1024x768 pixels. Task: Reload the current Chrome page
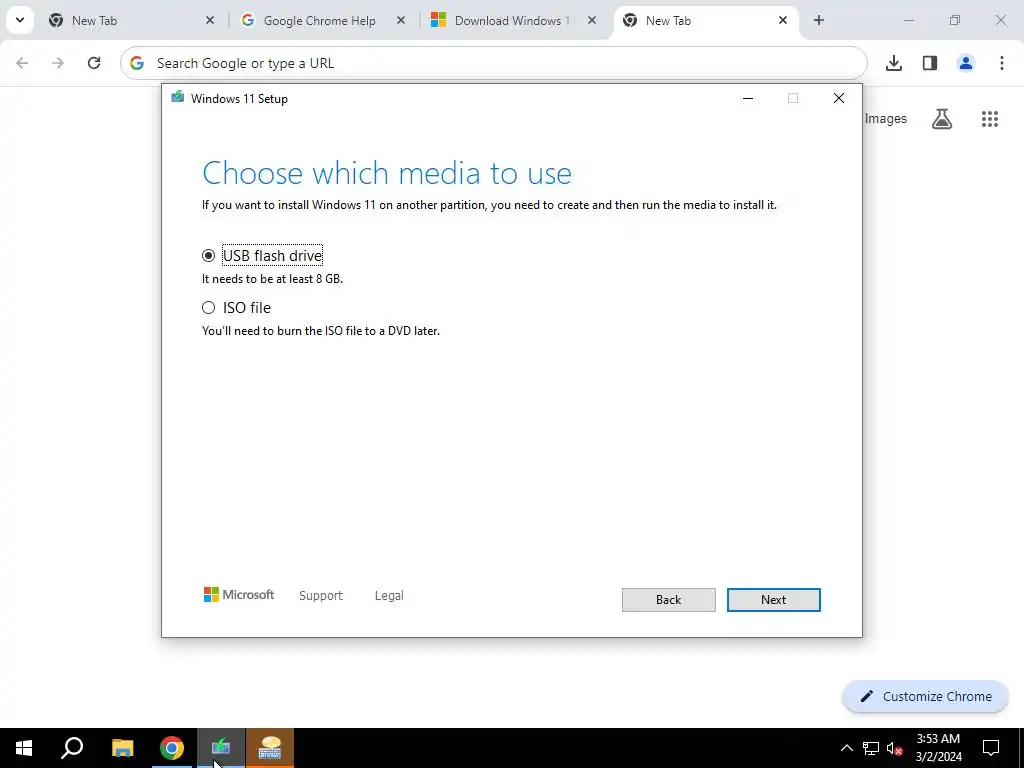[94, 63]
